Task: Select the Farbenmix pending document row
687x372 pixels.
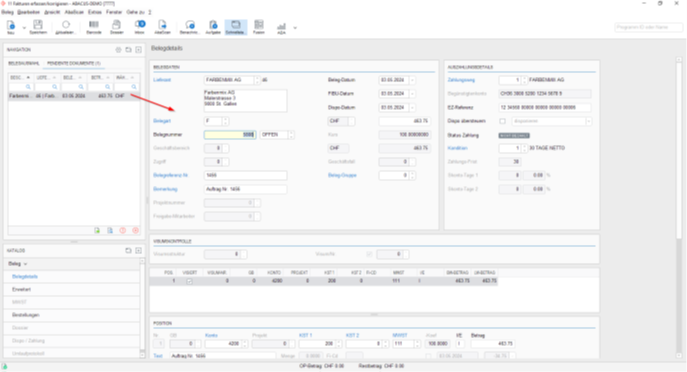Action: point(74,96)
